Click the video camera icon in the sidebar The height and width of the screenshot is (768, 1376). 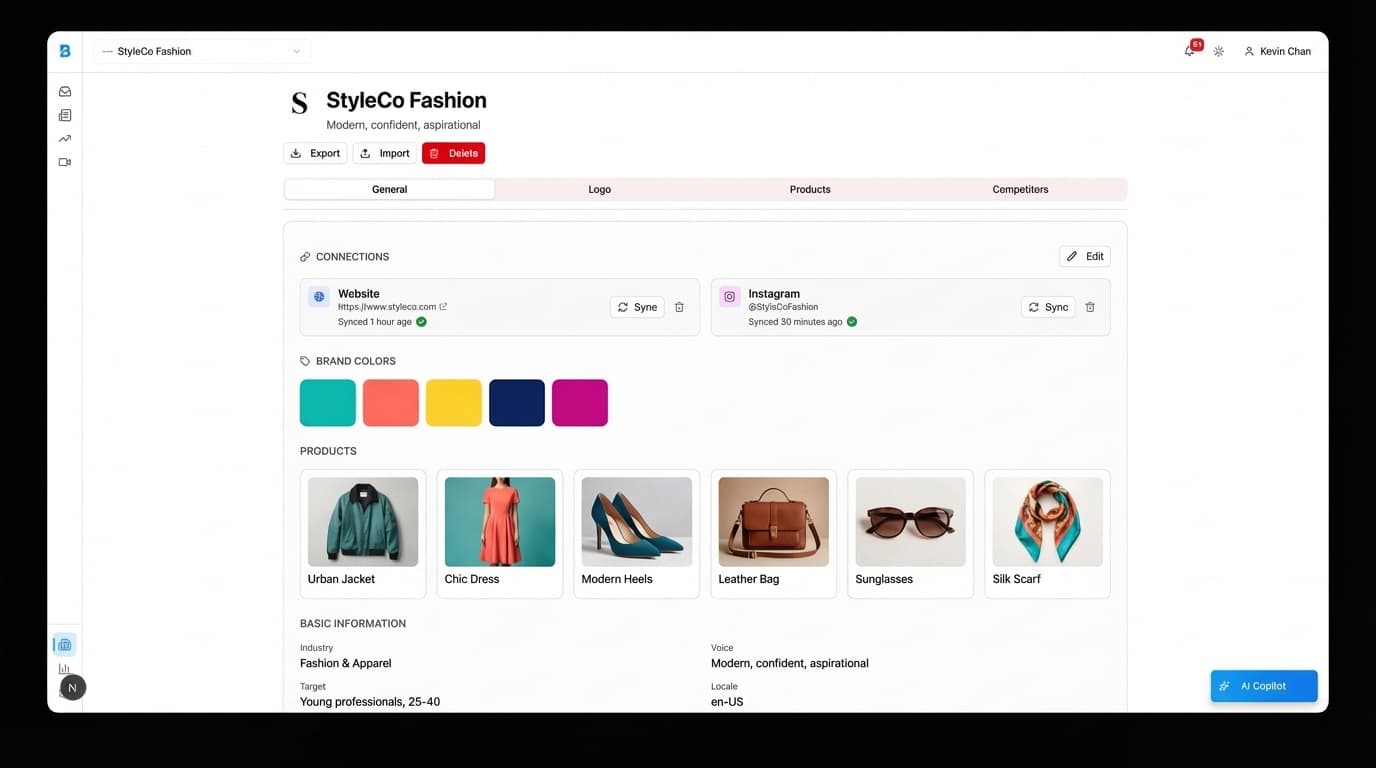click(64, 161)
